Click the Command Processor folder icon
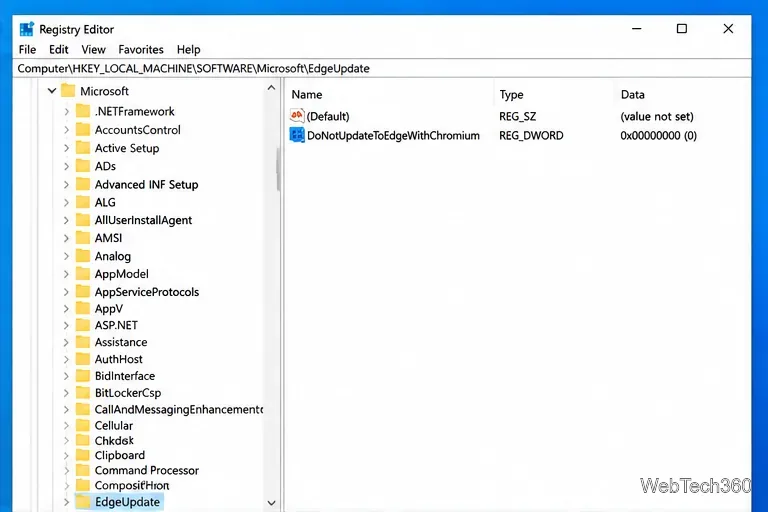Image resolution: width=768 pixels, height=512 pixels. (x=83, y=470)
